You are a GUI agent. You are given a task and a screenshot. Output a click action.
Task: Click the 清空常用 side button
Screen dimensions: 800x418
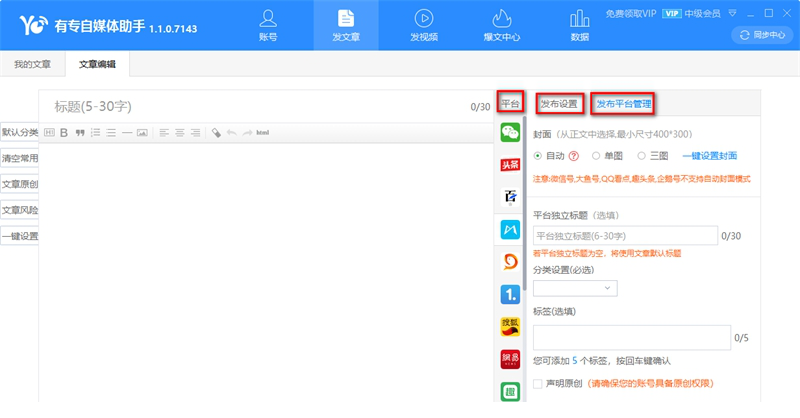pos(19,158)
